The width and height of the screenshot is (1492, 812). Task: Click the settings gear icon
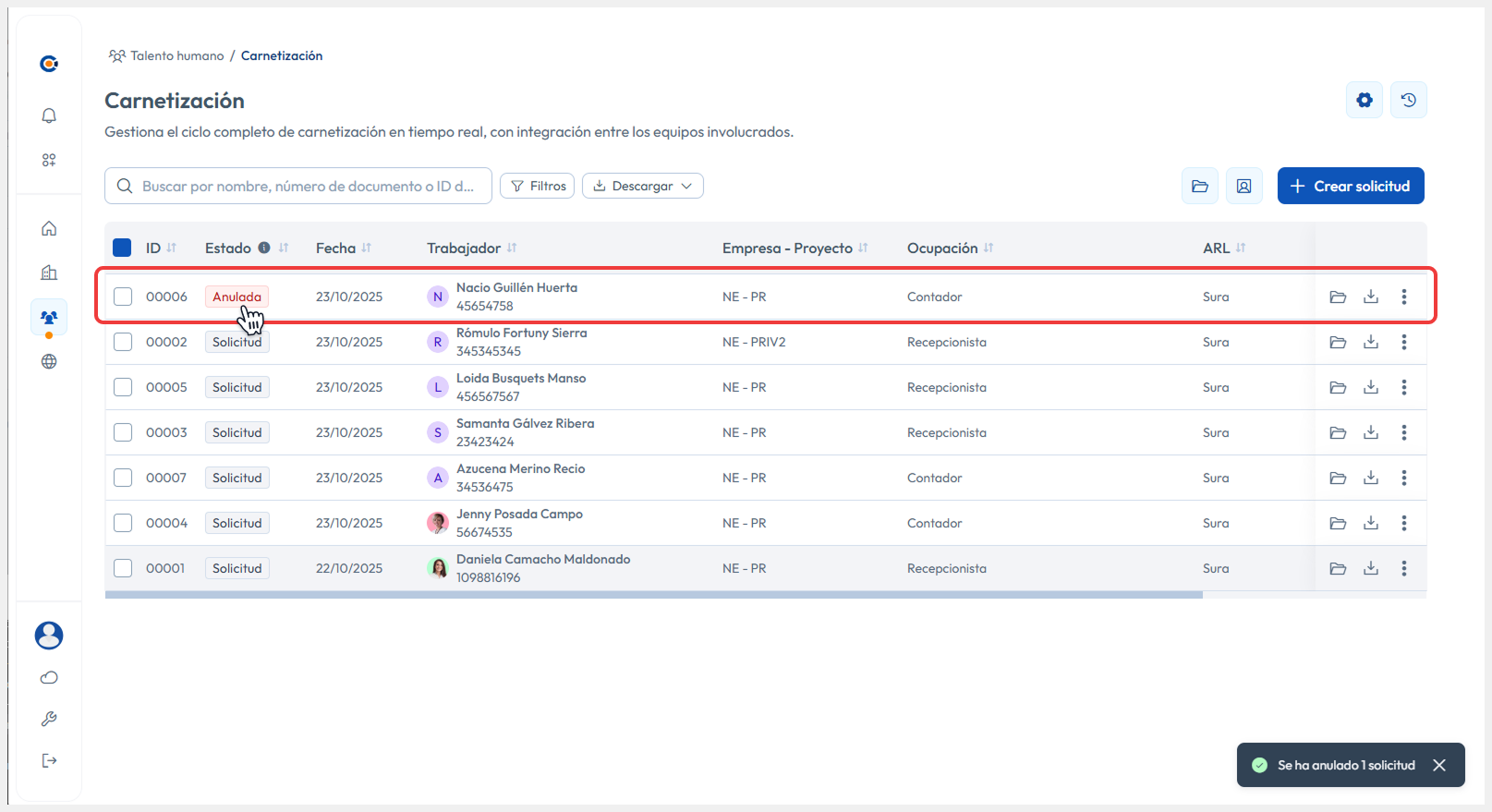1364,100
